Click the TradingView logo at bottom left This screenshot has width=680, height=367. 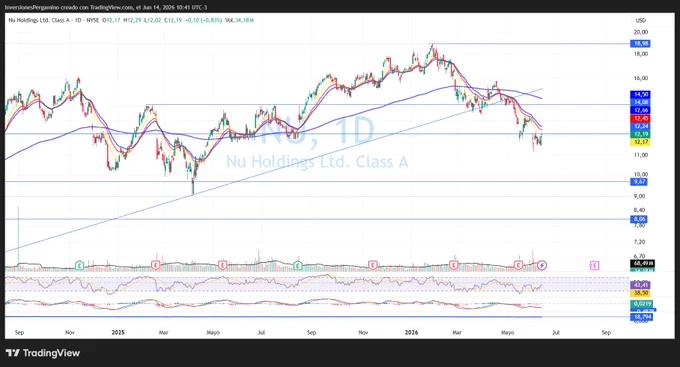(42, 353)
